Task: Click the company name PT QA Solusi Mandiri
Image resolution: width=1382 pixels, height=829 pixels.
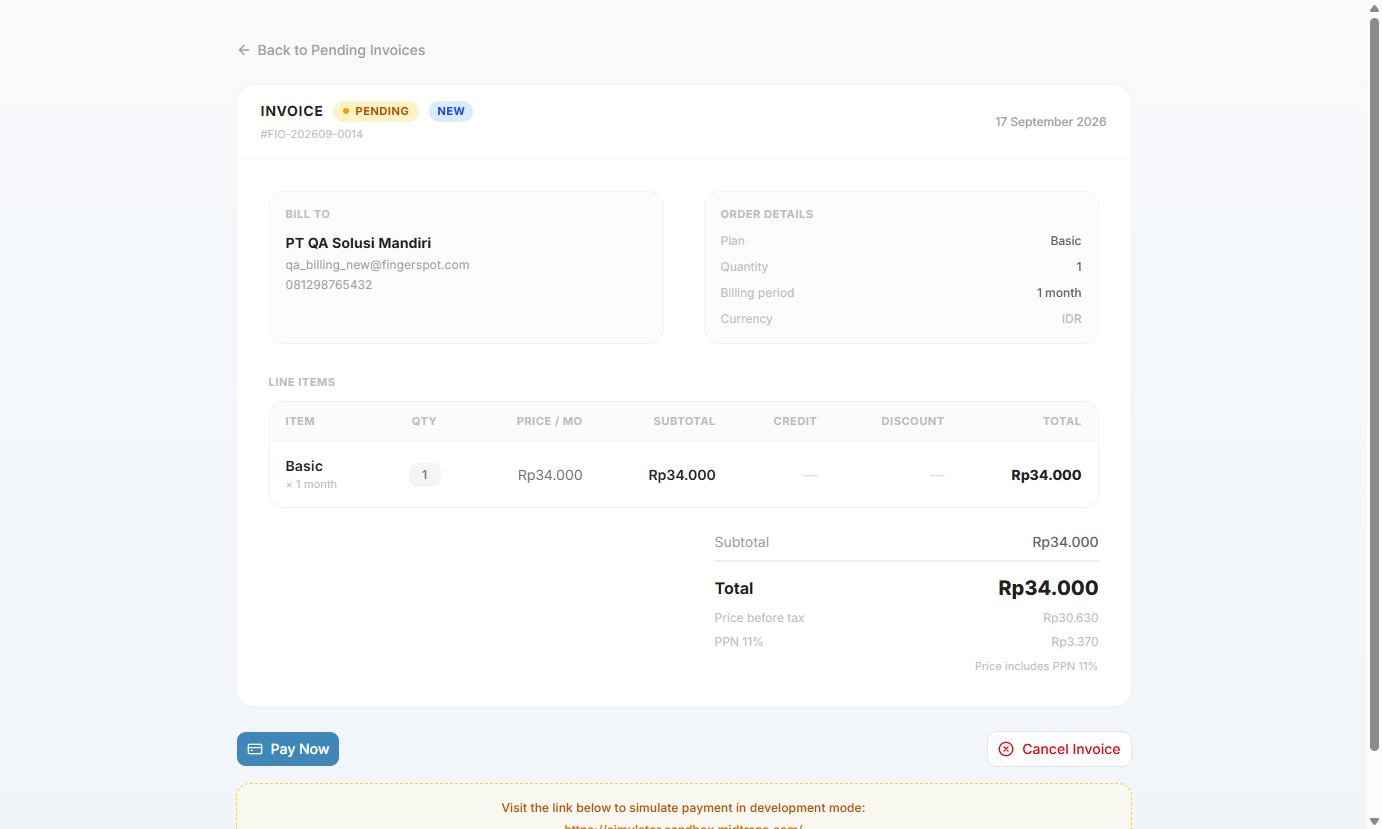Action: pyautogui.click(x=358, y=243)
